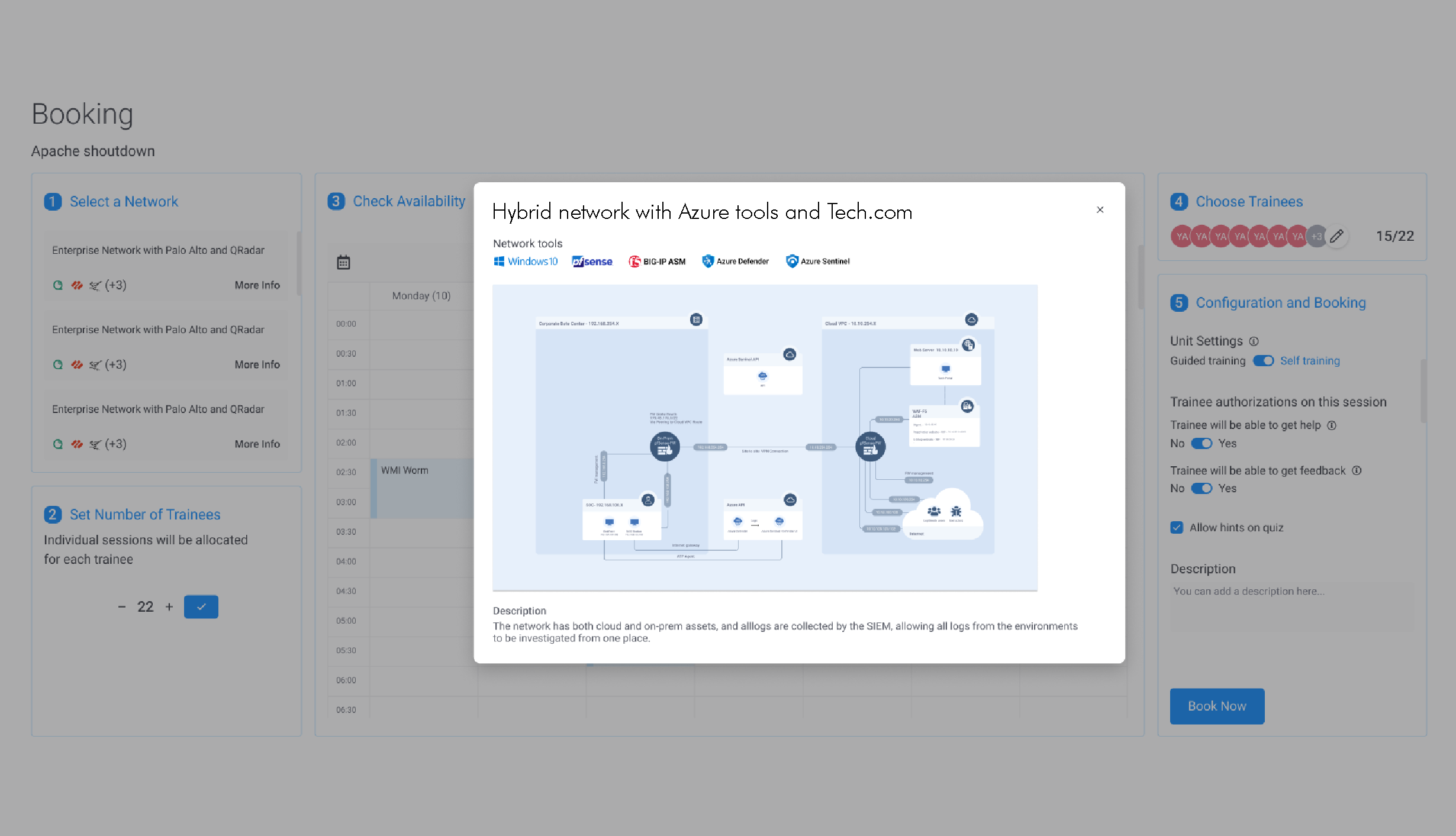Click the Book Now button
The image size is (1456, 836).
pos(1217,706)
